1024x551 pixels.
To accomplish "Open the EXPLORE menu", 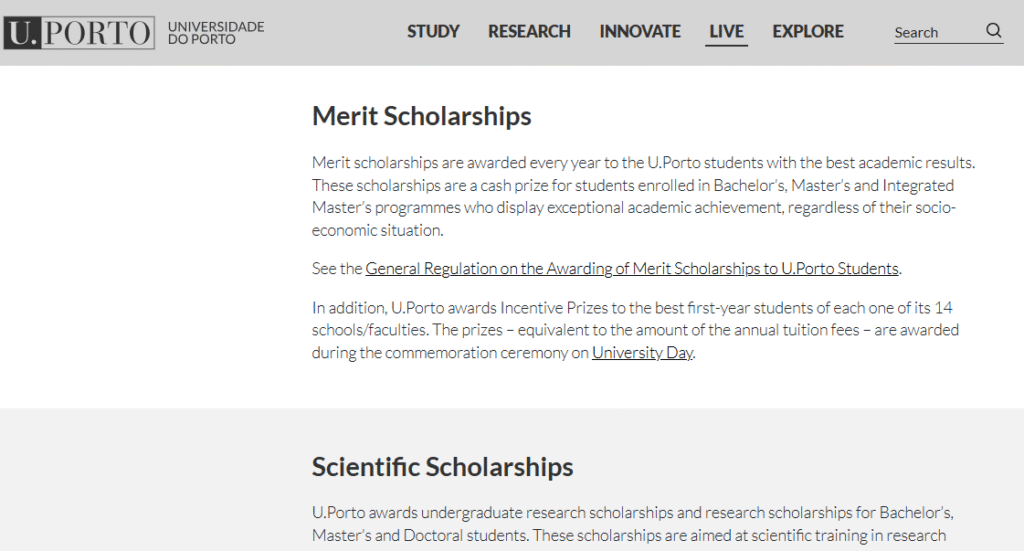I will pos(808,31).
